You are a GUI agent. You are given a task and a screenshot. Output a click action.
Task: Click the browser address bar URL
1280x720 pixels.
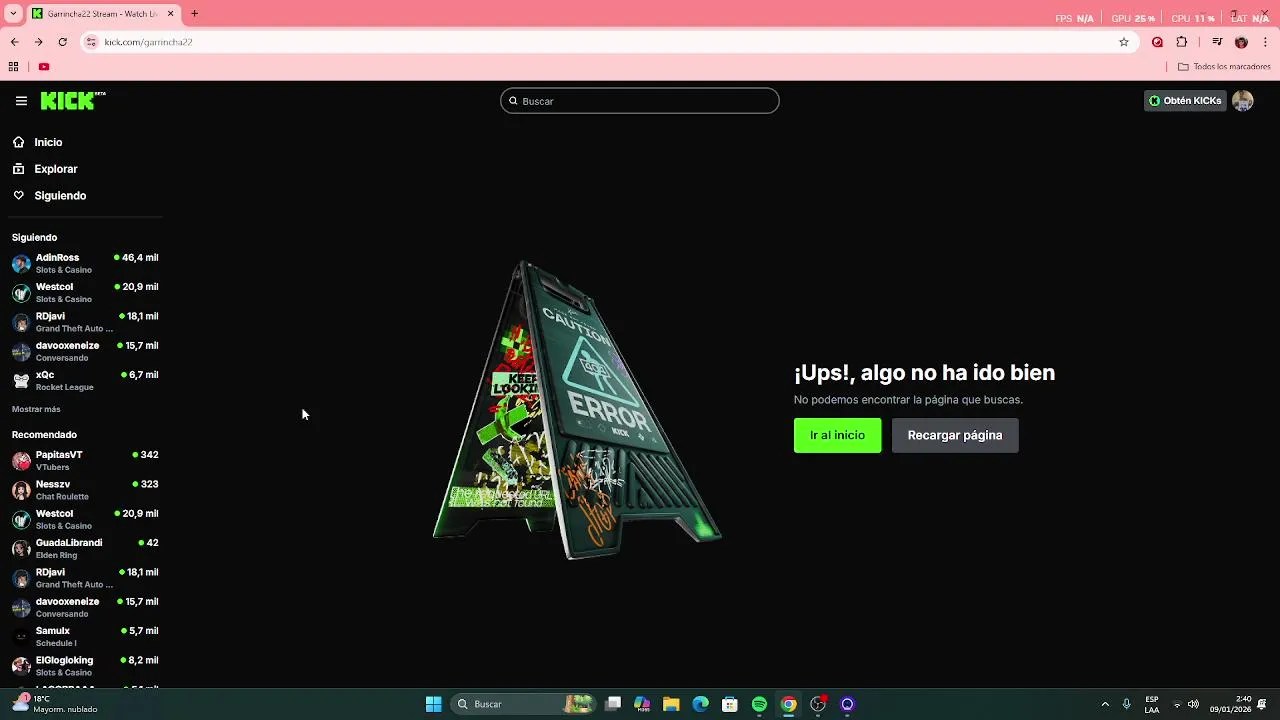(x=148, y=42)
